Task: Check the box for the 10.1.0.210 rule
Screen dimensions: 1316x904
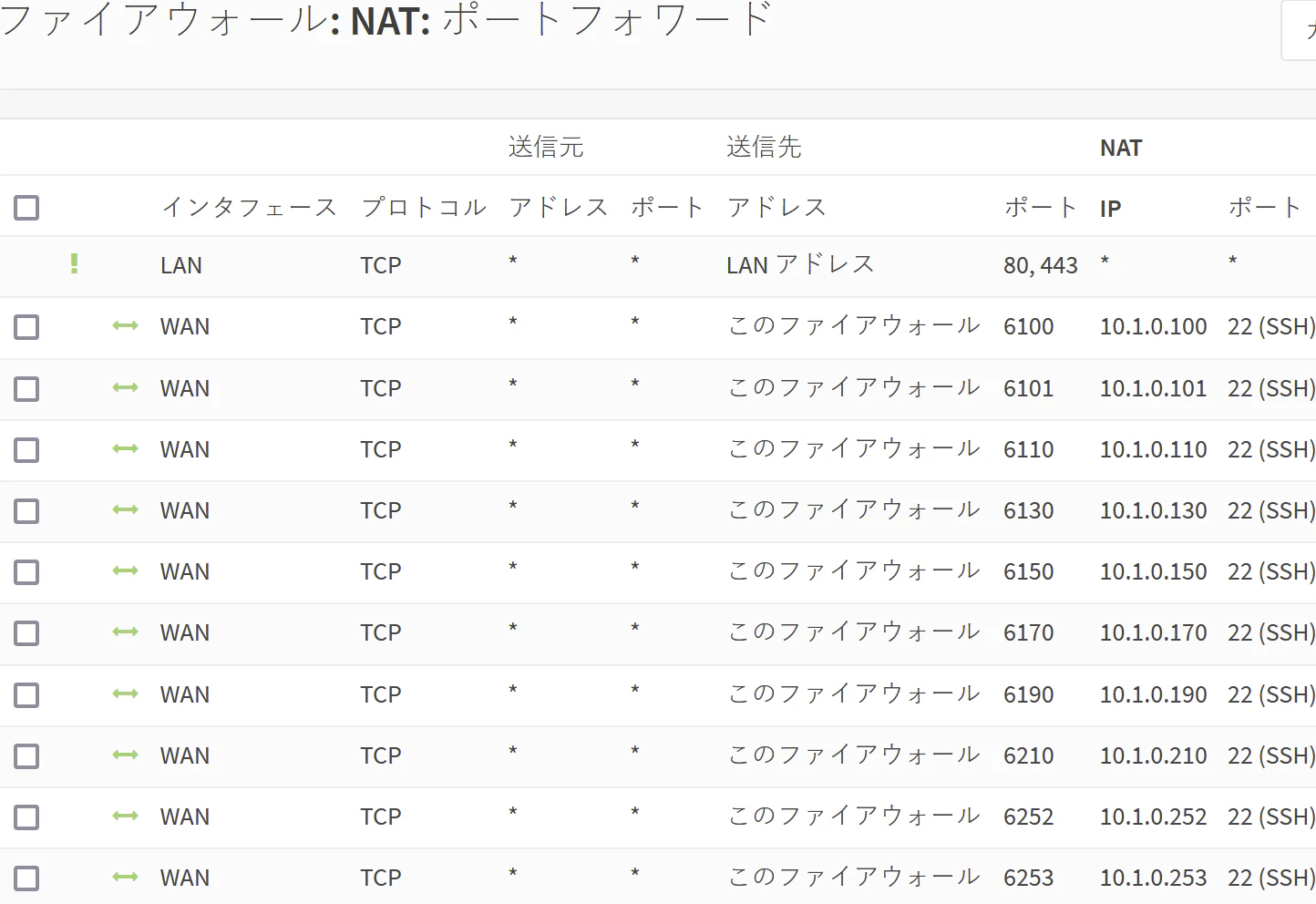Action: click(x=26, y=756)
